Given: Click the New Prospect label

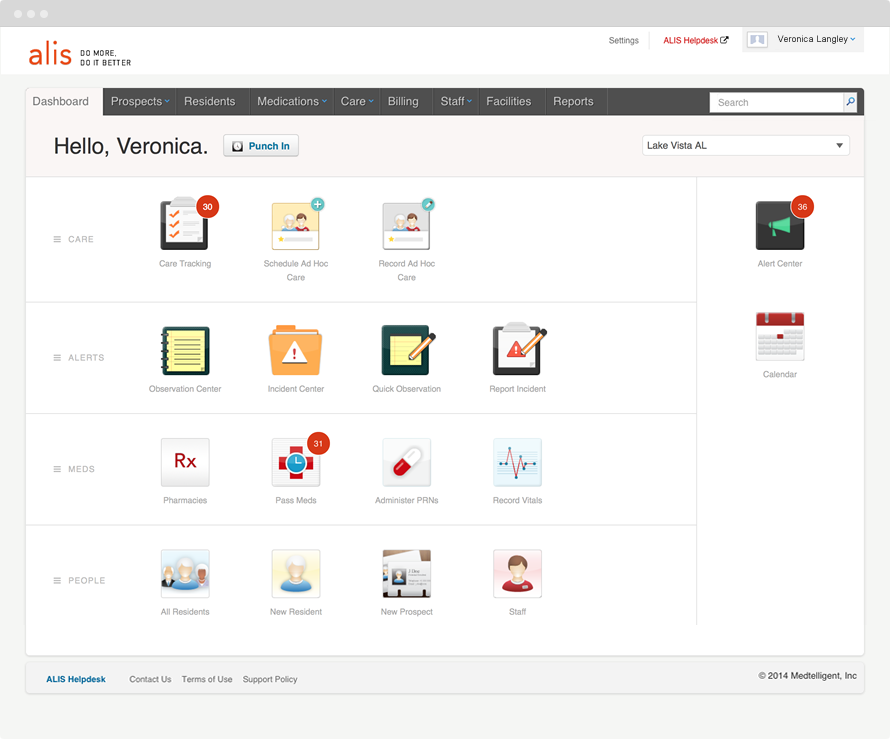Looking at the screenshot, I should (406, 611).
